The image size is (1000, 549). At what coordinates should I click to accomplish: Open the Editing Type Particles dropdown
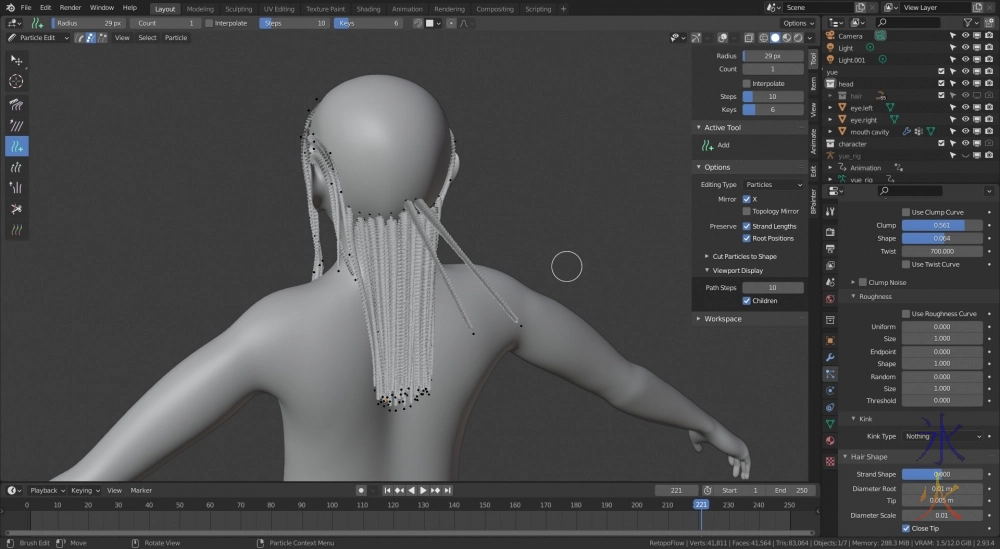click(773, 185)
